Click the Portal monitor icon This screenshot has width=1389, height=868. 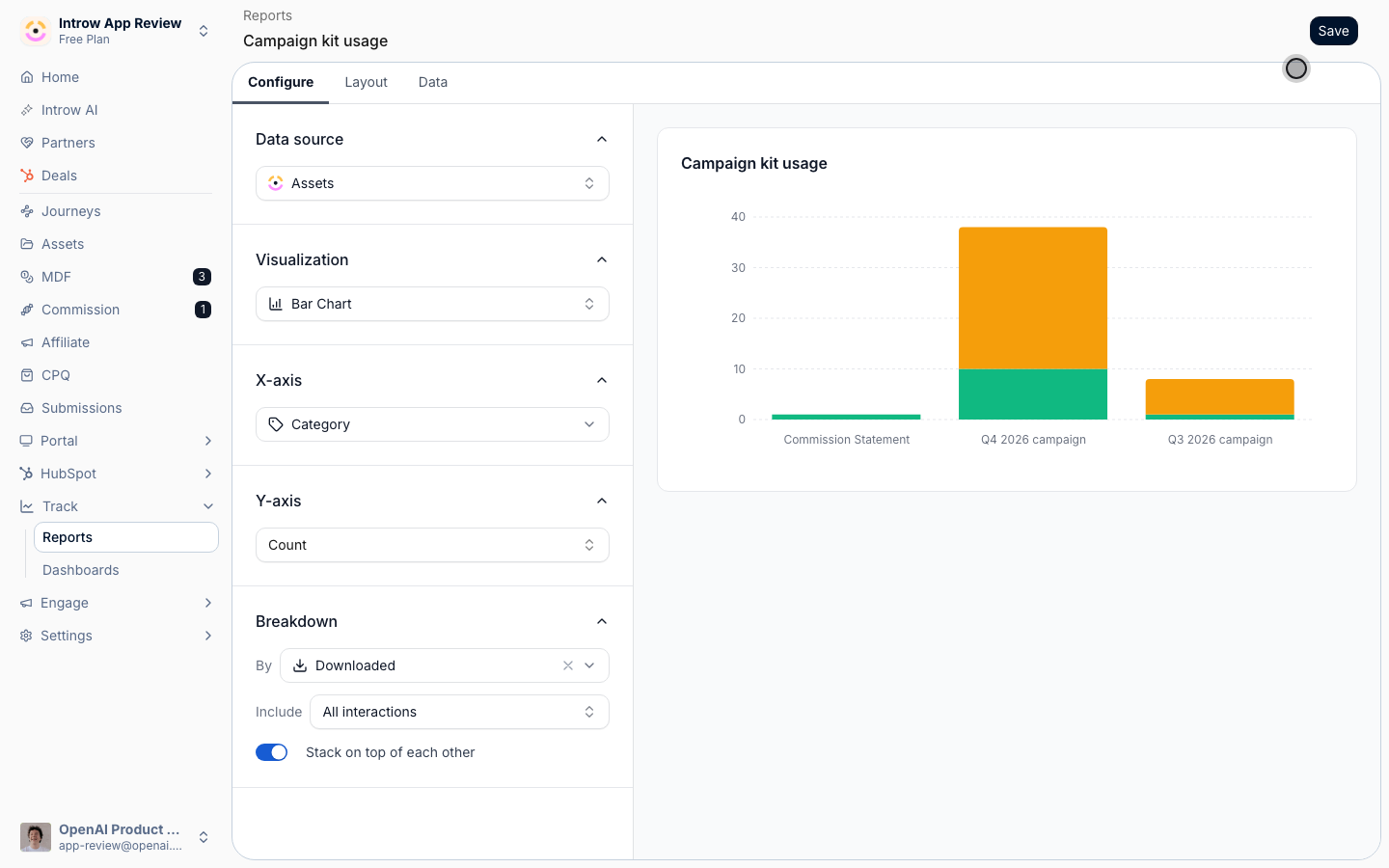point(26,441)
